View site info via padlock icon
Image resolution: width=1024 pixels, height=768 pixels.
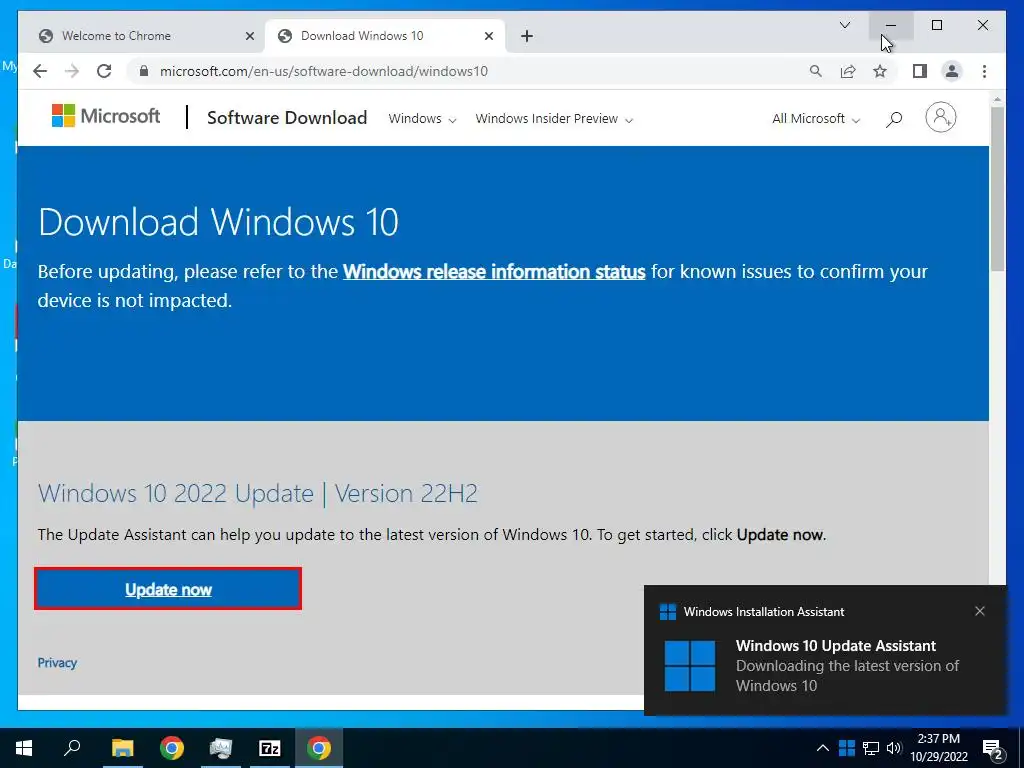(x=144, y=71)
